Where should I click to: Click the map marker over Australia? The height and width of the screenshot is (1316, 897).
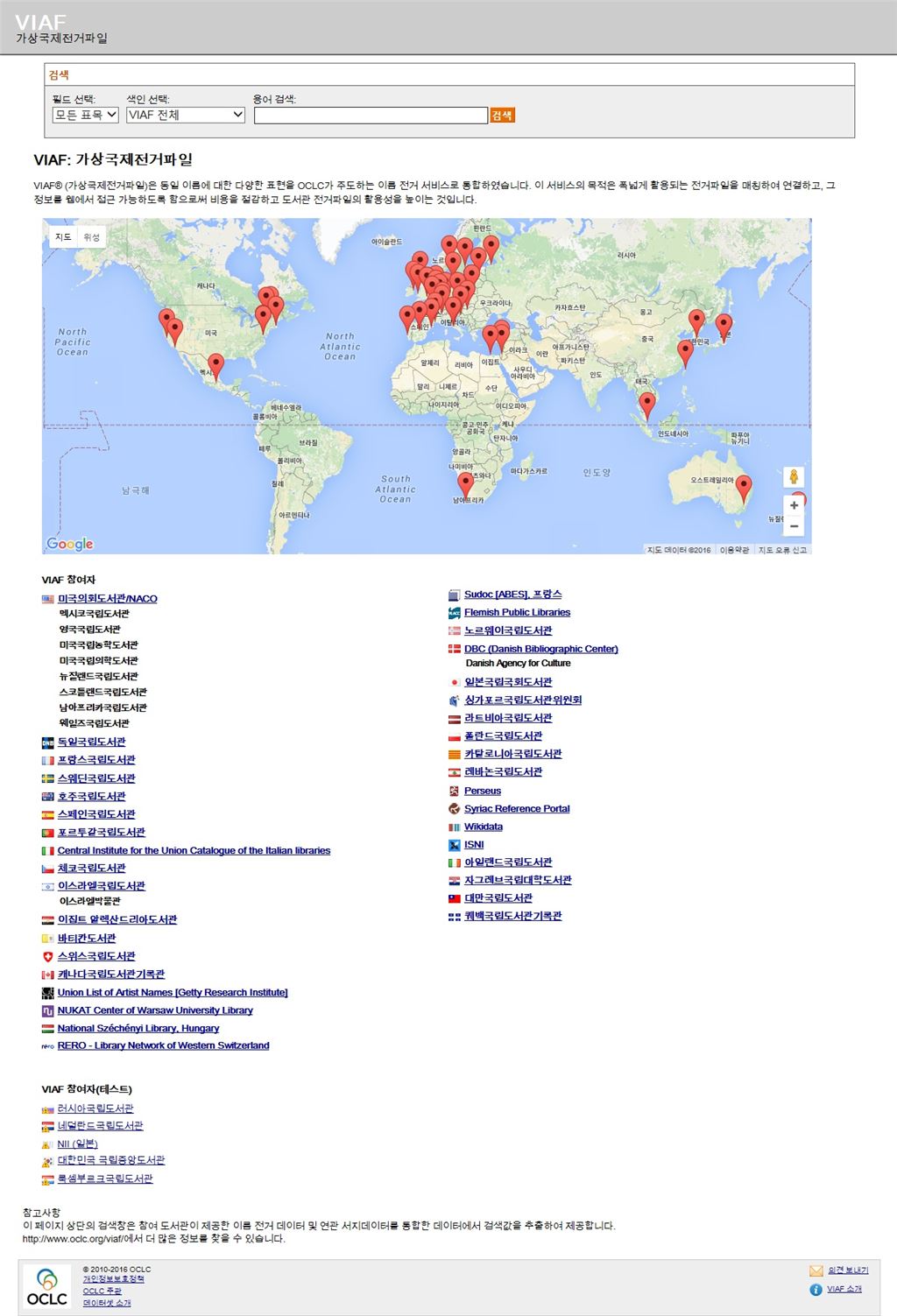744,486
